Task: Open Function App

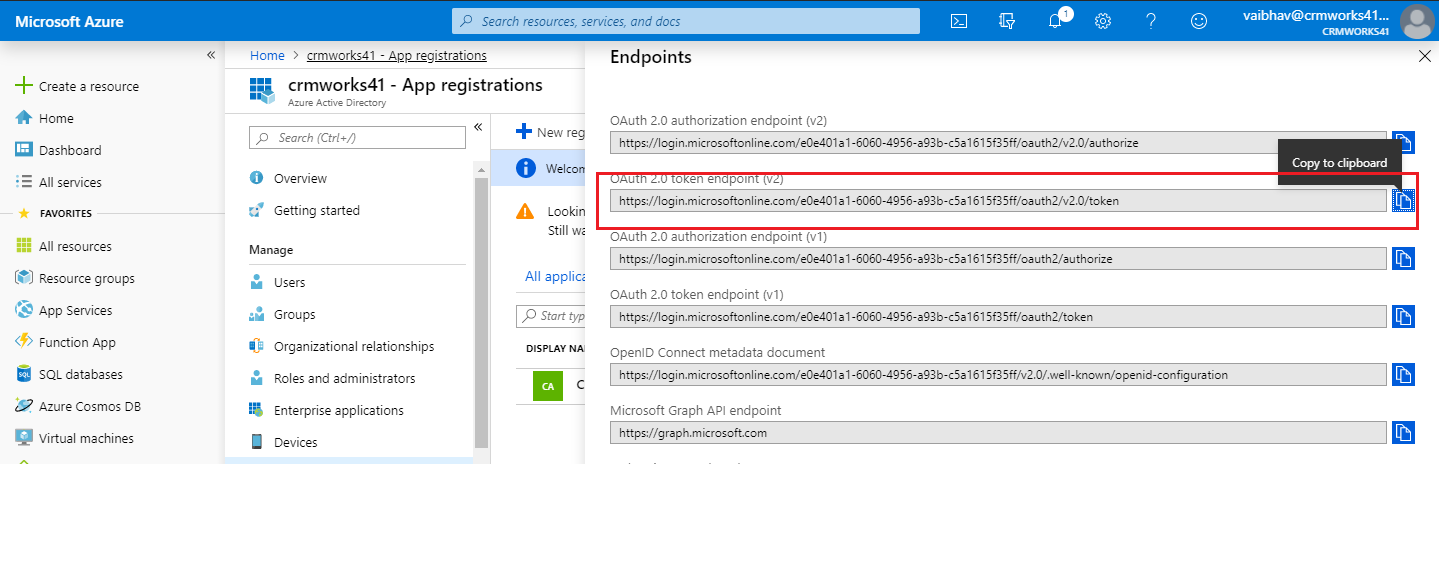Action: [x=65, y=342]
